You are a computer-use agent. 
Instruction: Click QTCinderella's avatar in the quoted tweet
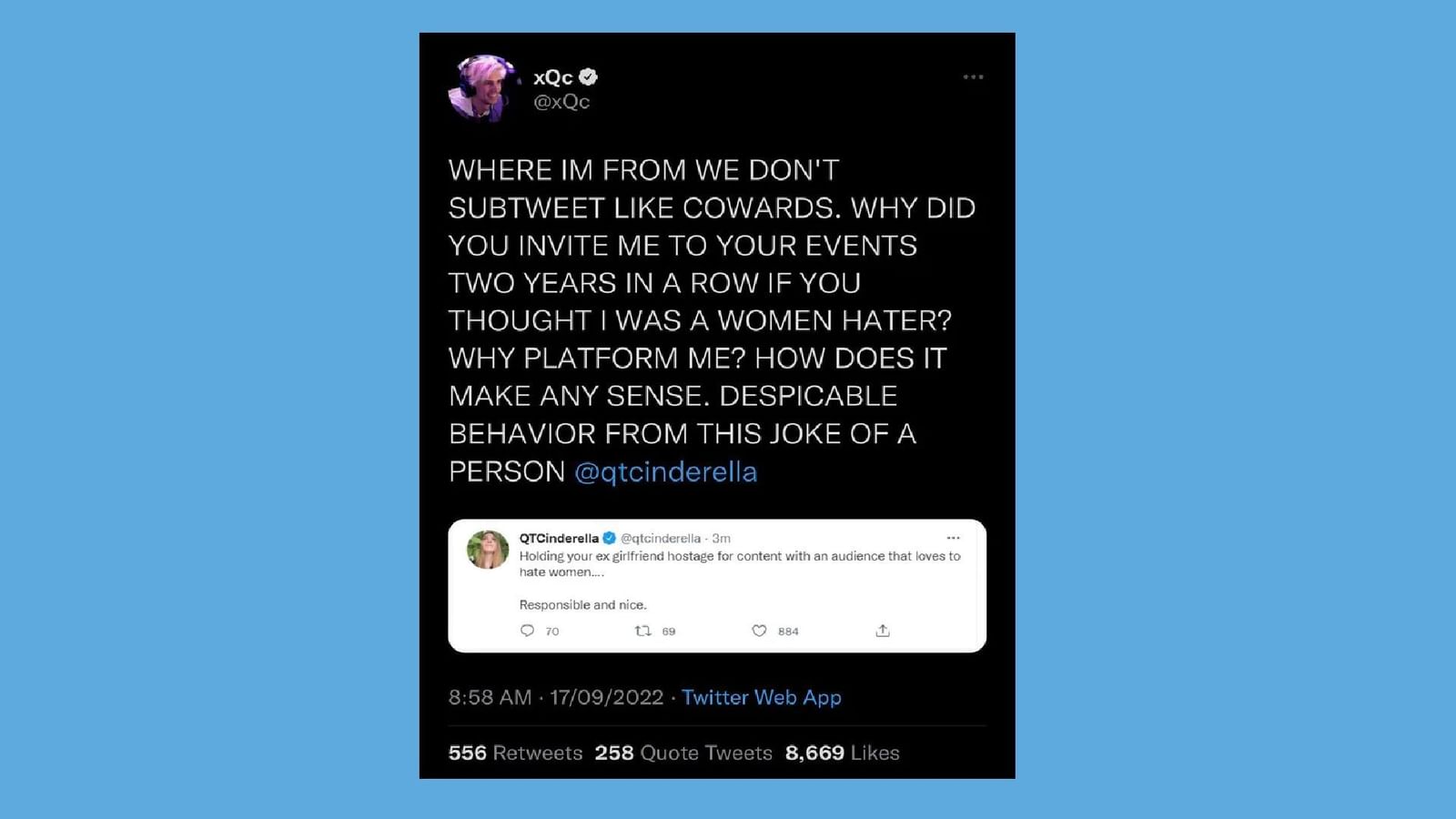(x=488, y=550)
